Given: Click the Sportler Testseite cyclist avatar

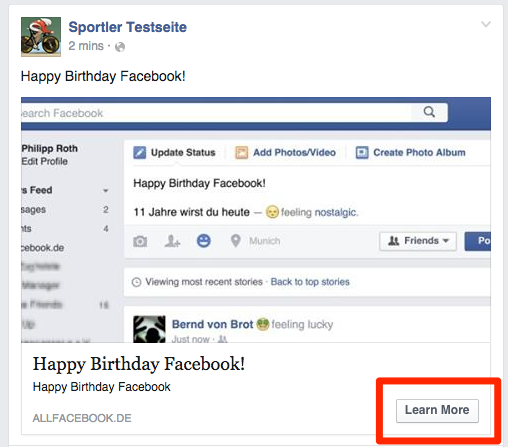Looking at the screenshot, I should [41, 37].
